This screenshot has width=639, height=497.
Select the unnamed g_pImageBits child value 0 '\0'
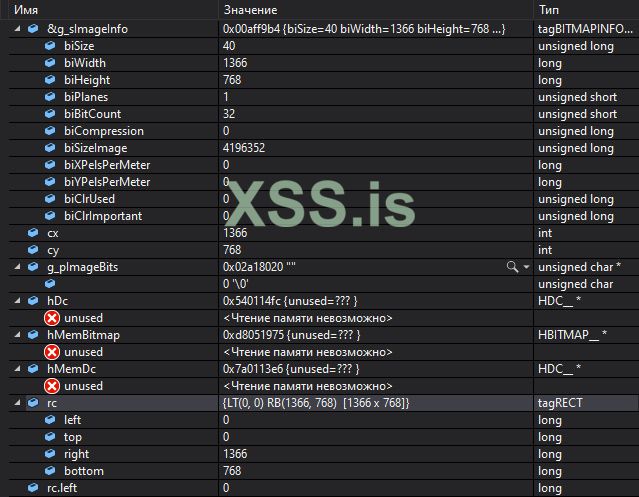236,284
